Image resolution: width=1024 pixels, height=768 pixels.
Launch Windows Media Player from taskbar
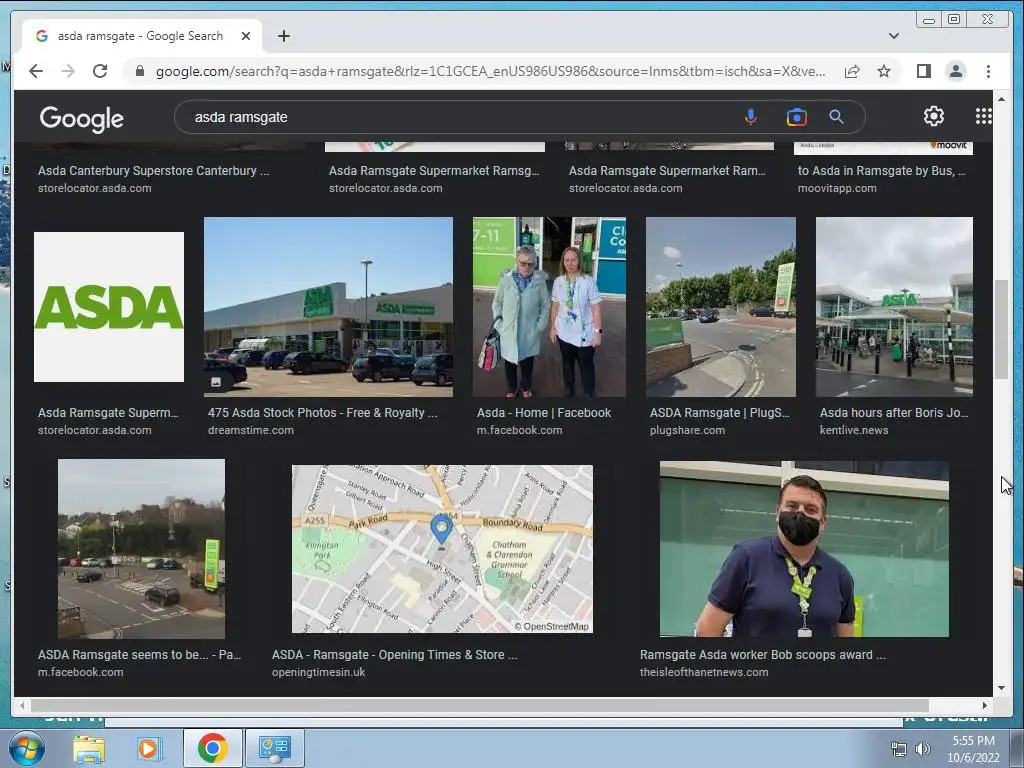[x=148, y=748]
